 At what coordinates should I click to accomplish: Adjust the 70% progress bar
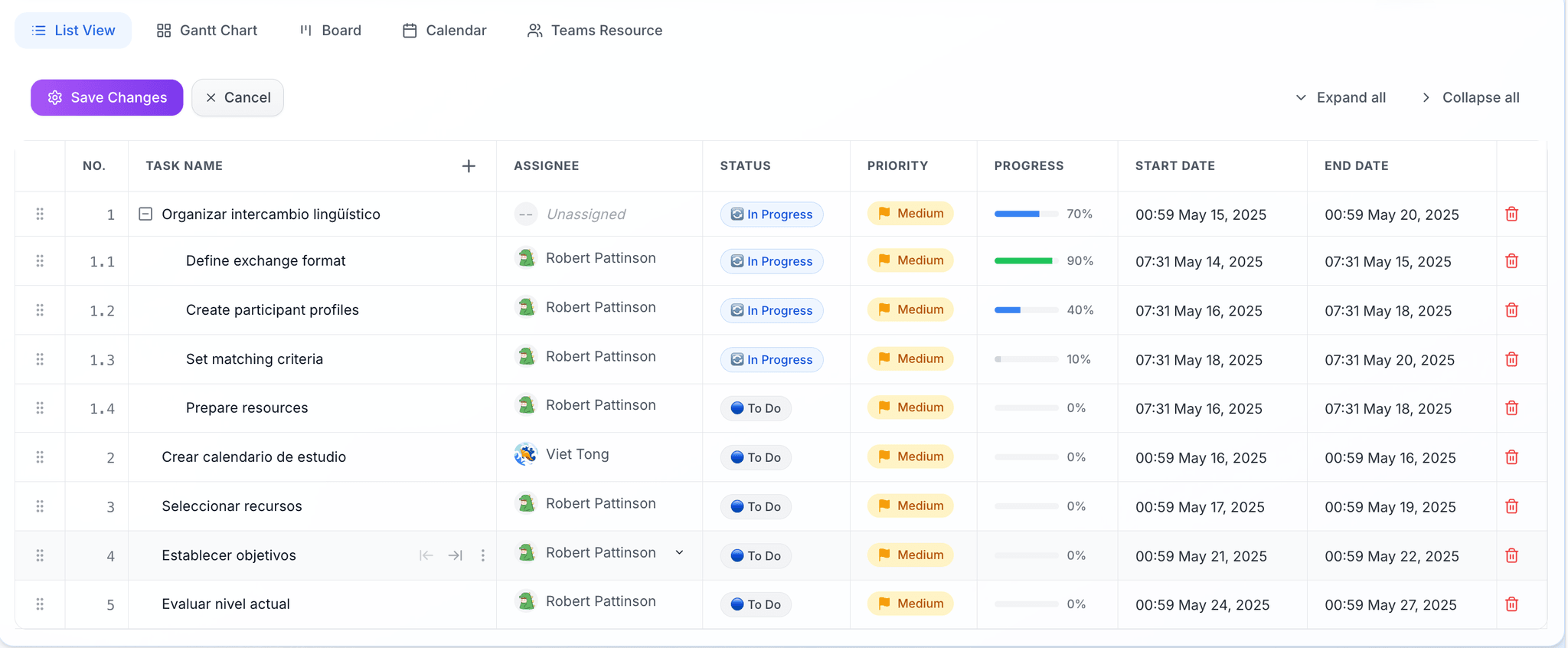[1026, 214]
